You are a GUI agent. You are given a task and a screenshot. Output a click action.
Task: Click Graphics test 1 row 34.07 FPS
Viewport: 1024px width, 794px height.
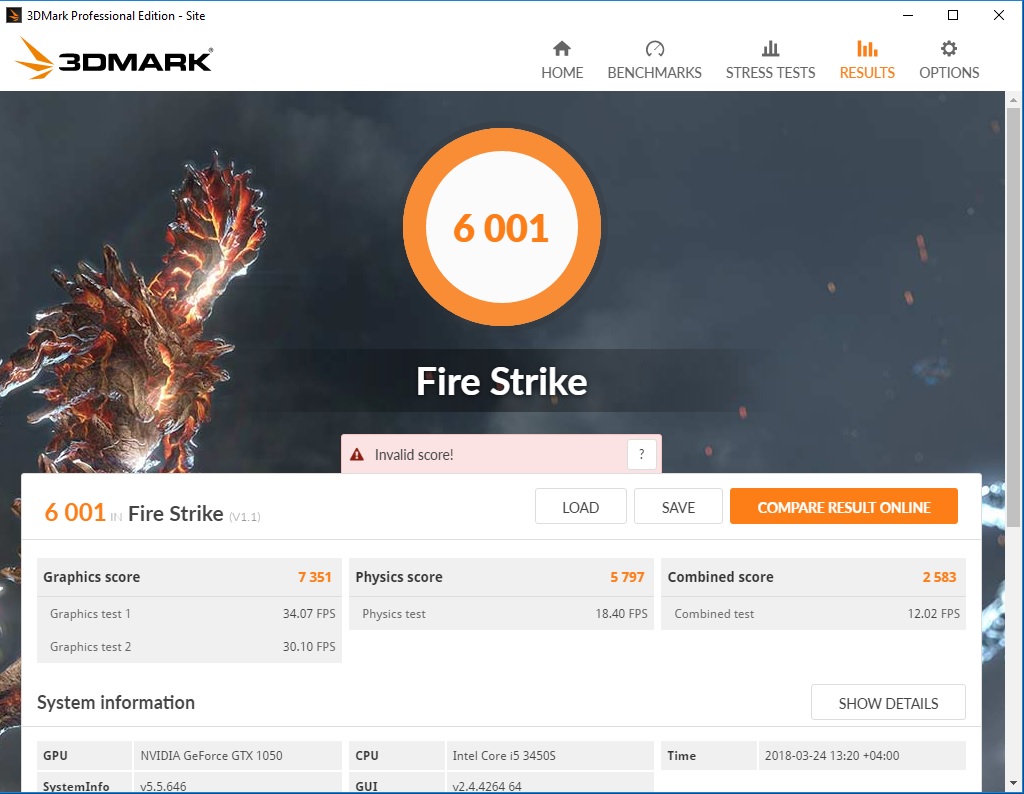tap(189, 614)
